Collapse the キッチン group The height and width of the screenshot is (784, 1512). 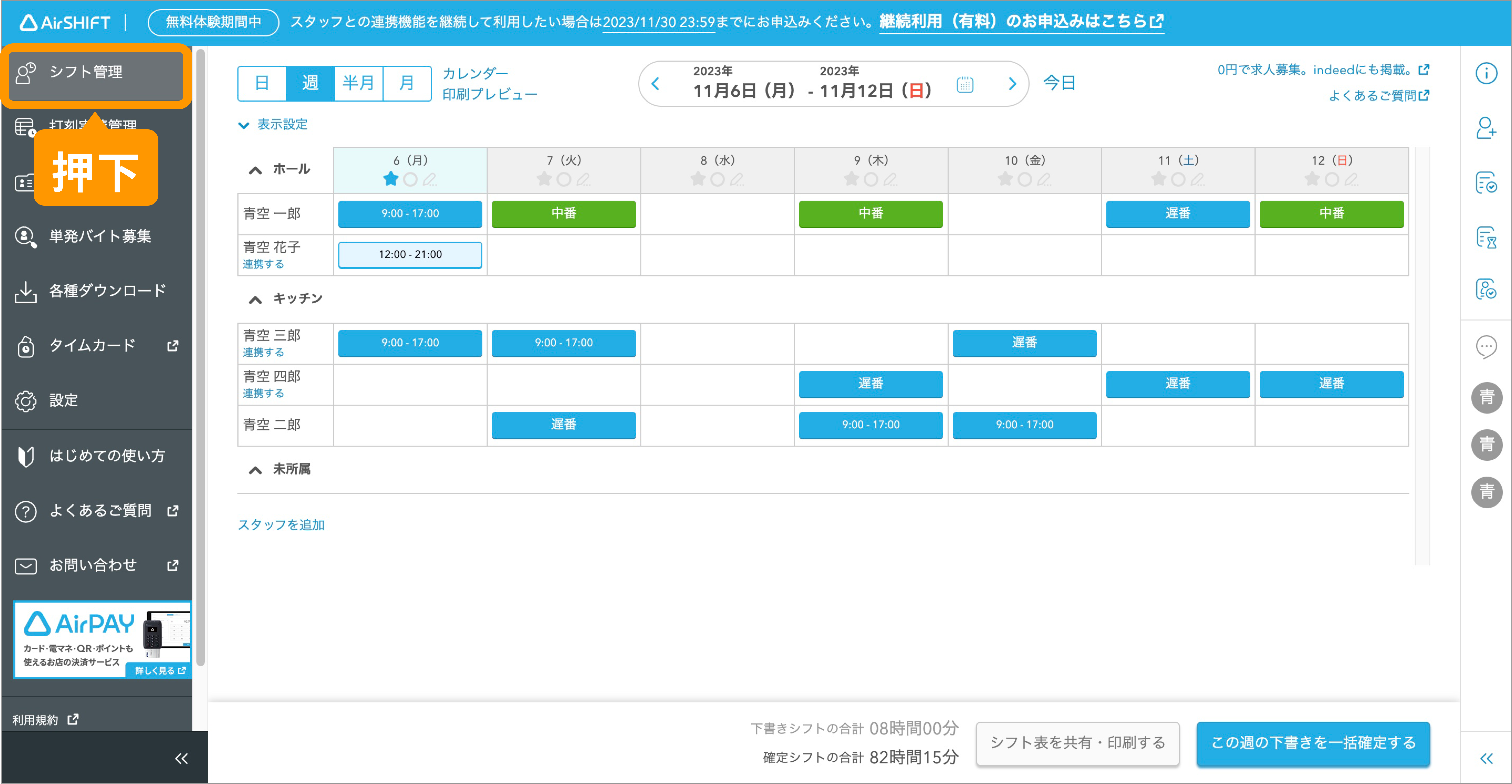(x=255, y=300)
